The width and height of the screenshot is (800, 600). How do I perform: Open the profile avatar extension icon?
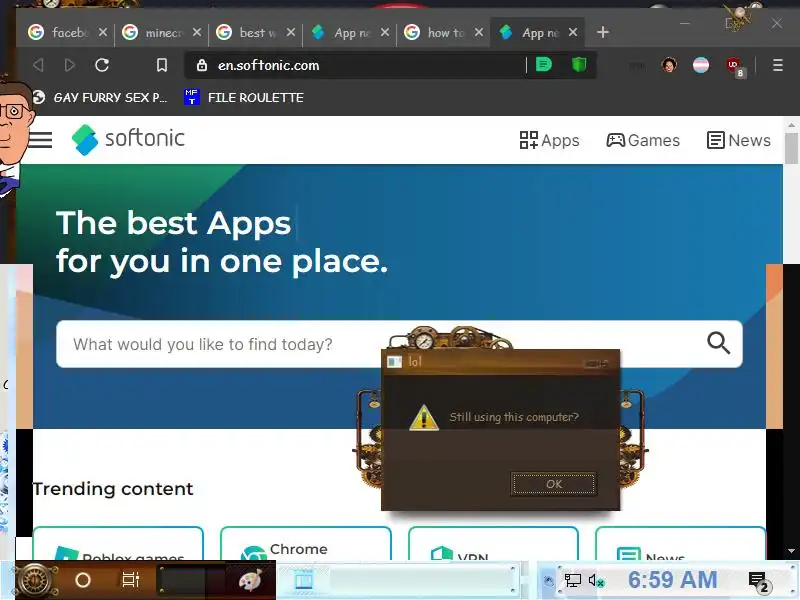(x=669, y=65)
